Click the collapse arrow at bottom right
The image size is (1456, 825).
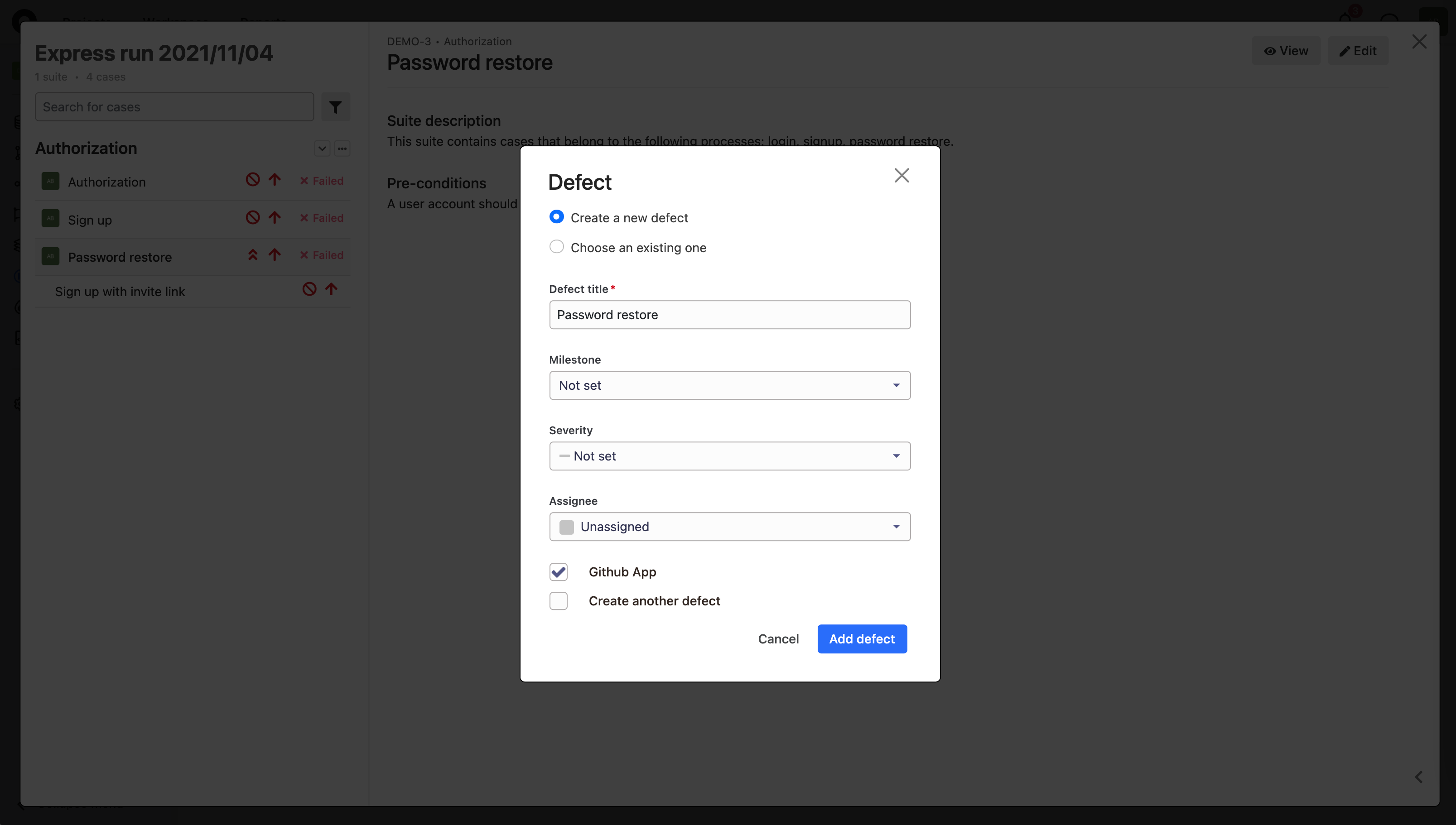click(1418, 777)
